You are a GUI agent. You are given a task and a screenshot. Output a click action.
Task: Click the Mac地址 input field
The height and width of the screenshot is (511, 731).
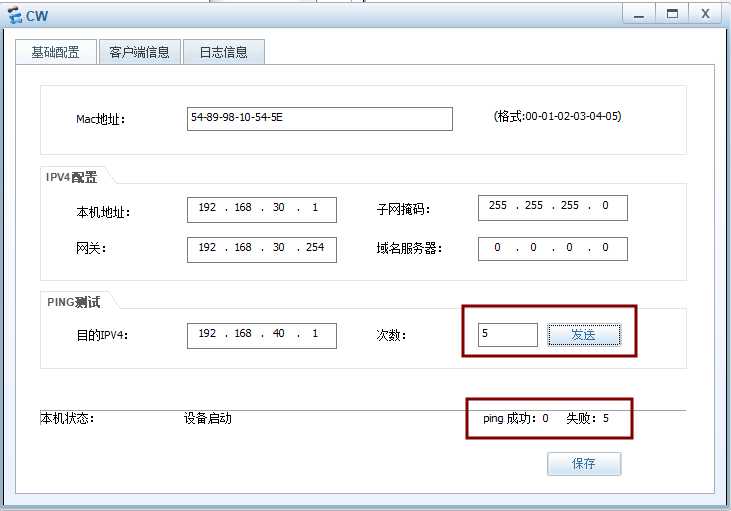tap(320, 119)
